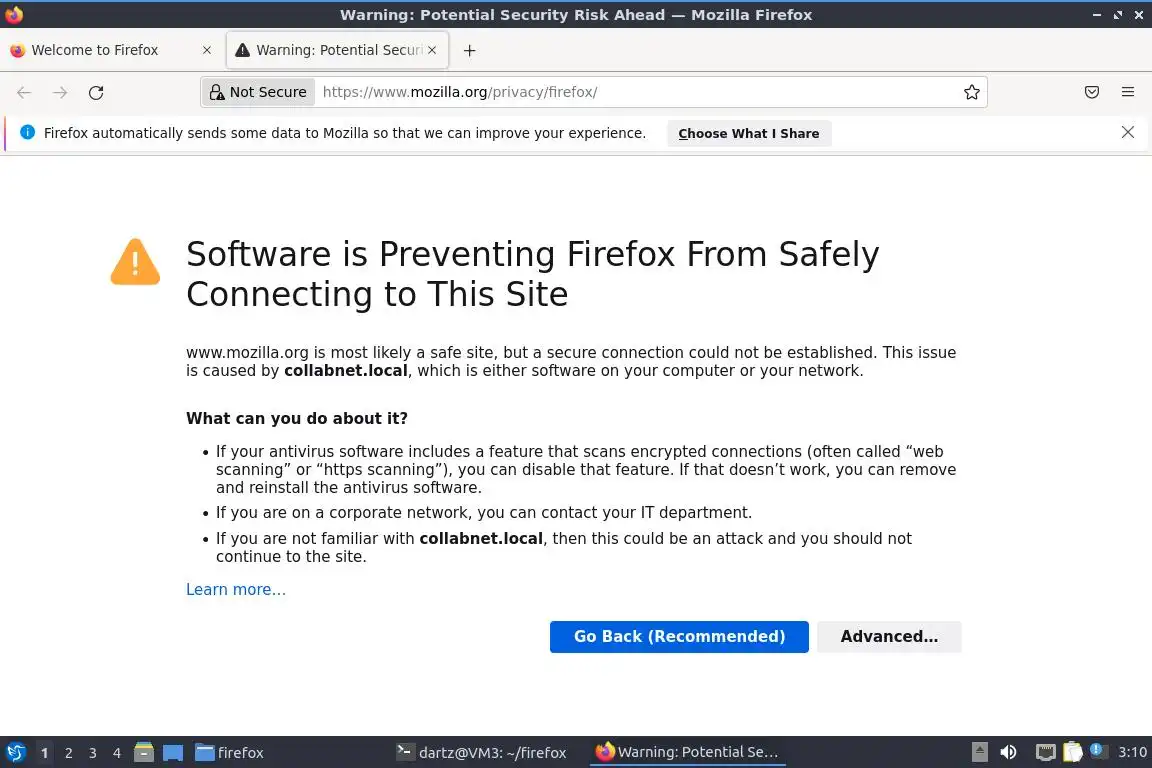The image size is (1152, 768).
Task: Open a new tab with plus icon
Action: [x=469, y=50]
